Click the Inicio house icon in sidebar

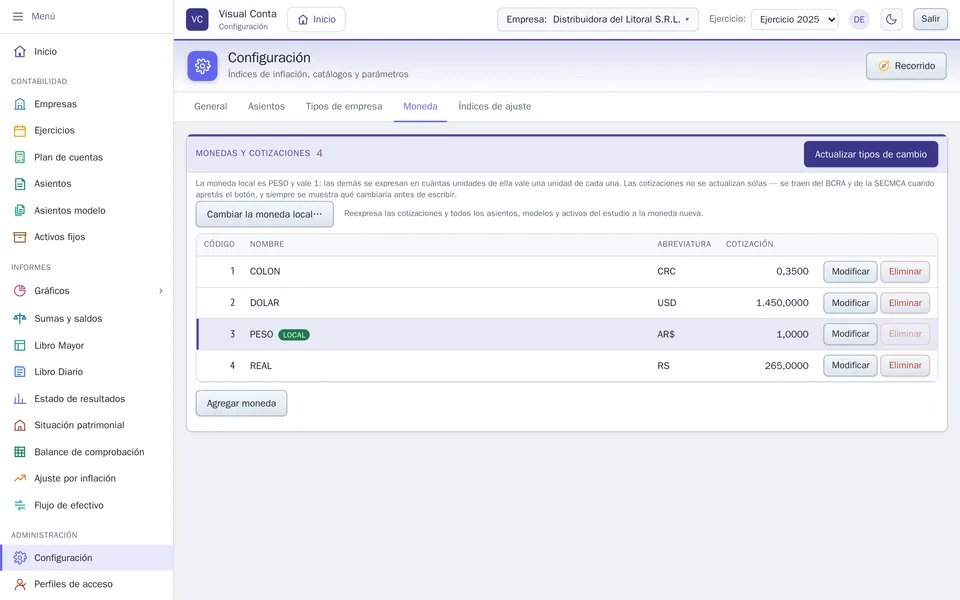(20, 51)
